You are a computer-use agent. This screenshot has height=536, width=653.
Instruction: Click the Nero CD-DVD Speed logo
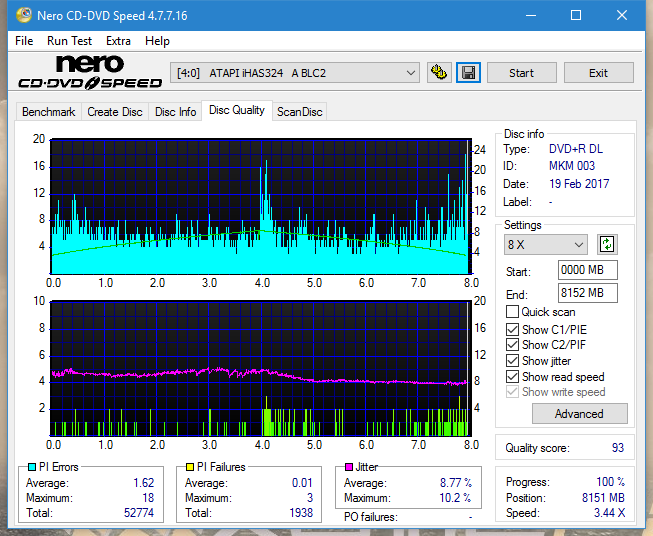pyautogui.click(x=90, y=72)
